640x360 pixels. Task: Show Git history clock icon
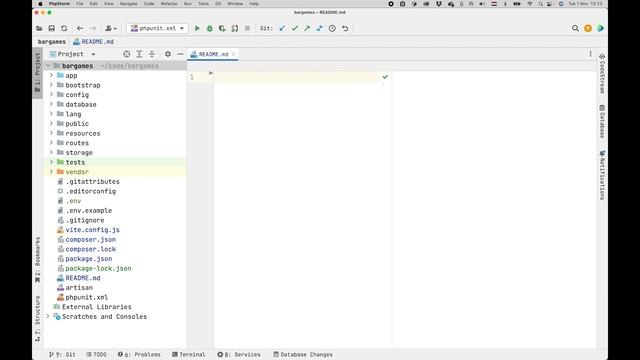[x=332, y=28]
